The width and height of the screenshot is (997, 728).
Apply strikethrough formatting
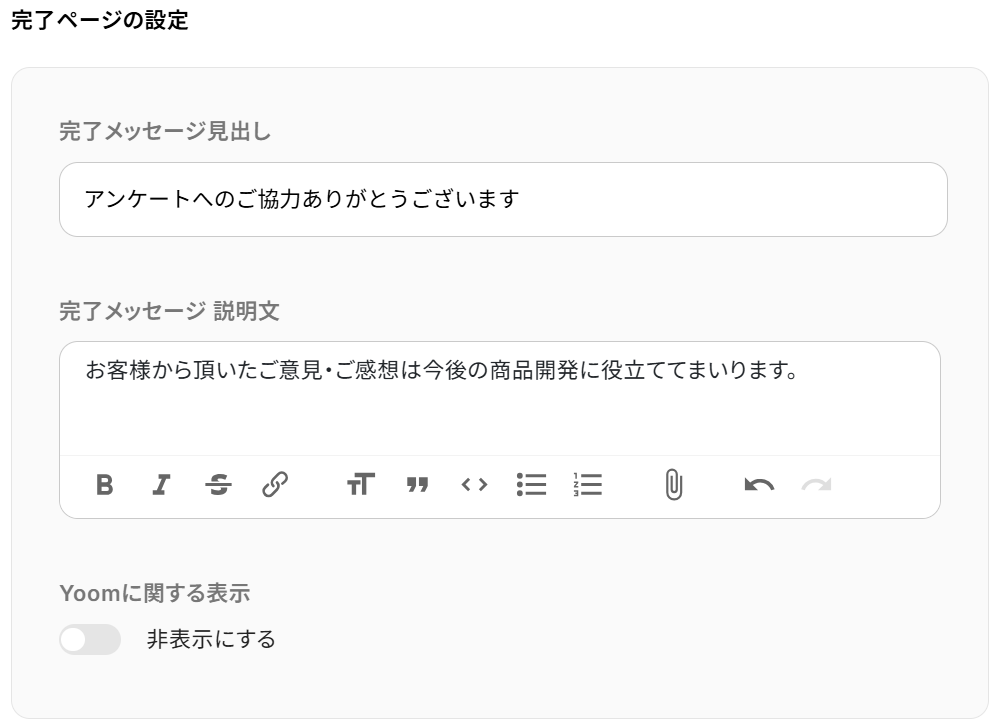pyautogui.click(x=218, y=484)
